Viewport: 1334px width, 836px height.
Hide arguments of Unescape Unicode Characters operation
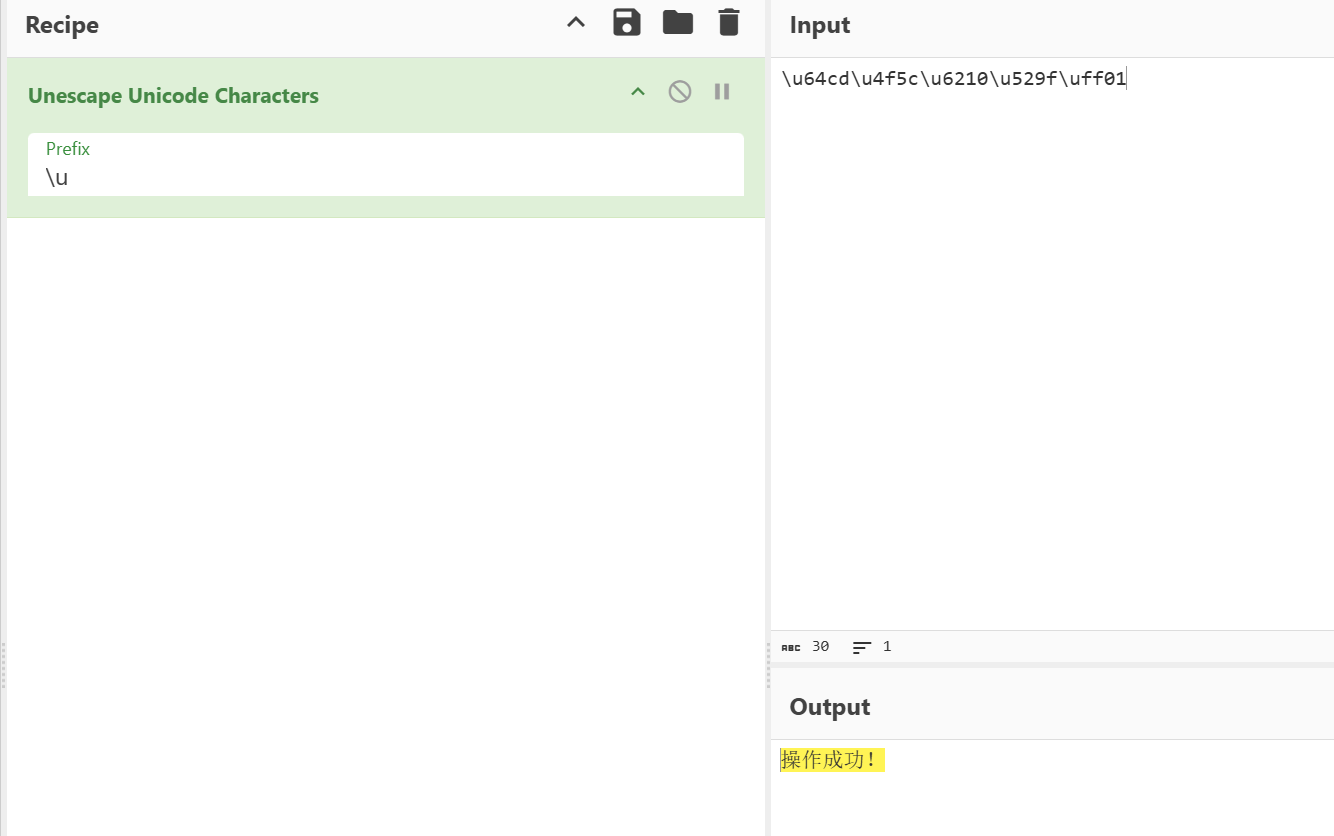pos(638,92)
